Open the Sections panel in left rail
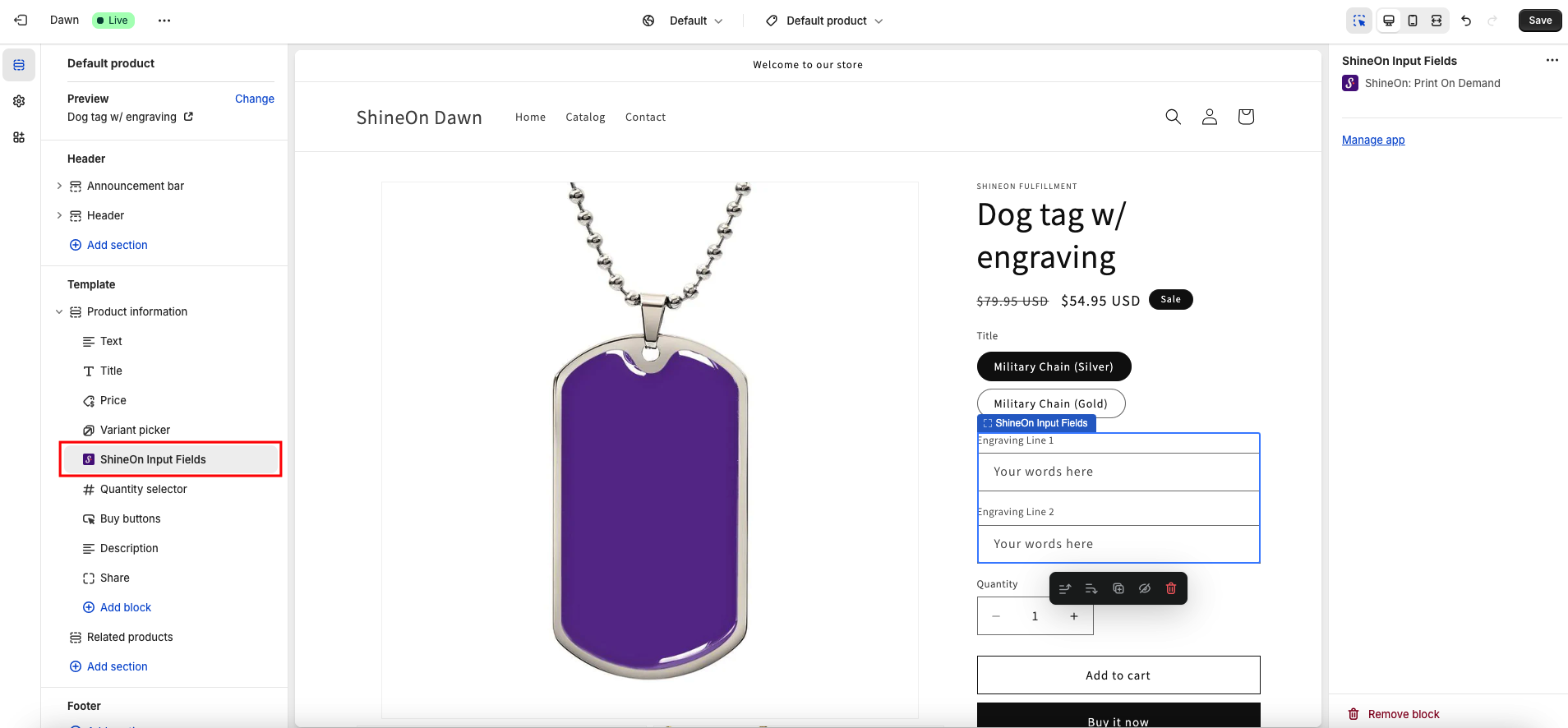Image resolution: width=1568 pixels, height=728 pixels. coord(19,65)
